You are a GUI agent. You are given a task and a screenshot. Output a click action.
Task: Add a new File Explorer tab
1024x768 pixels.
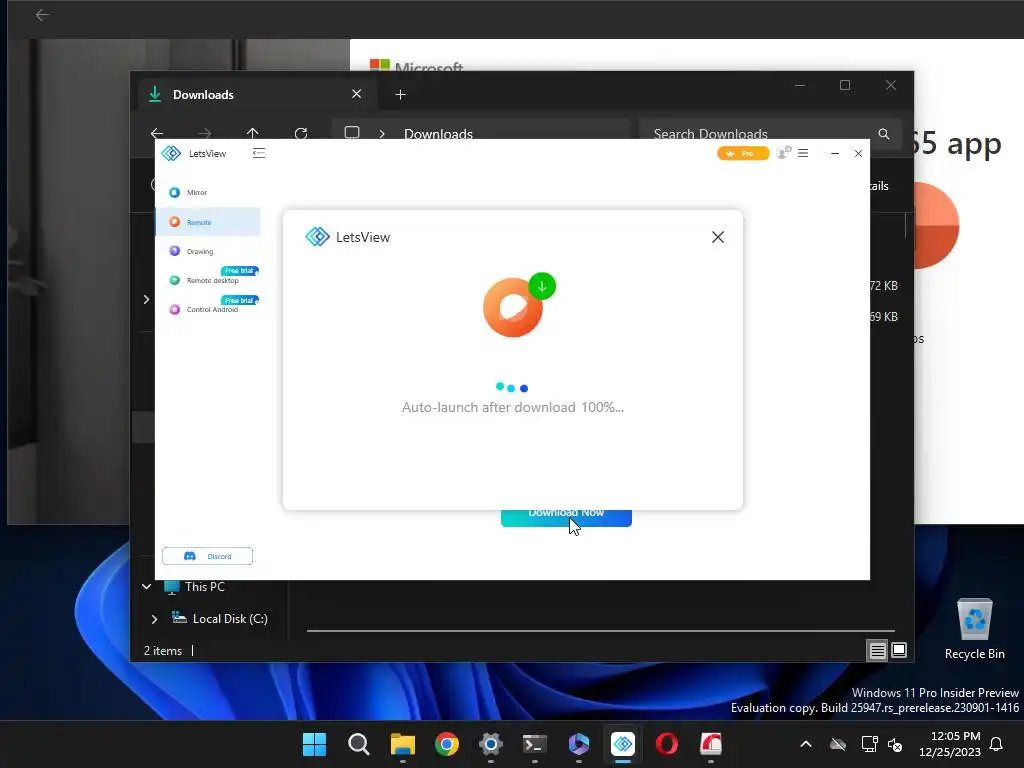tap(400, 95)
